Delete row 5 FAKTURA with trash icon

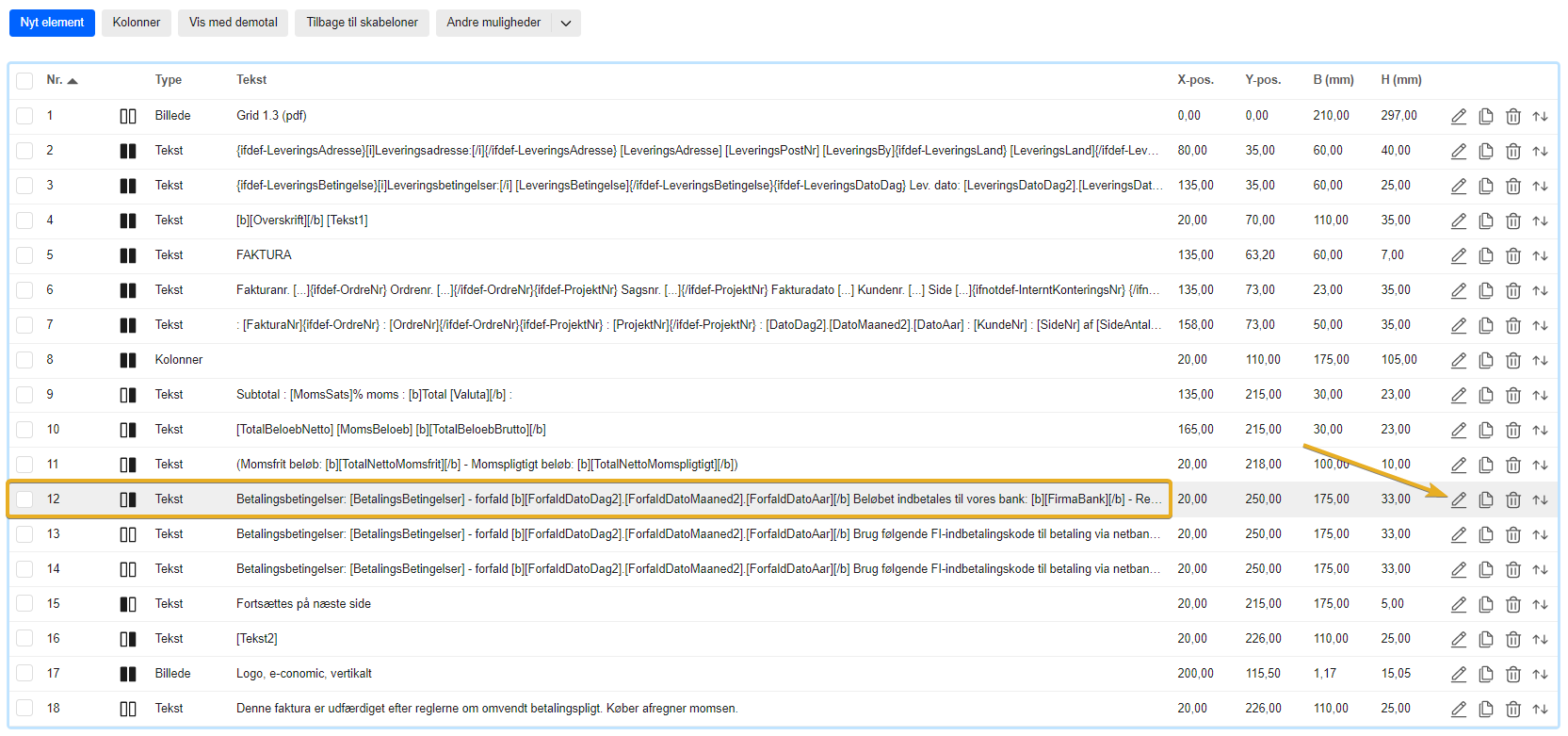click(x=1512, y=255)
